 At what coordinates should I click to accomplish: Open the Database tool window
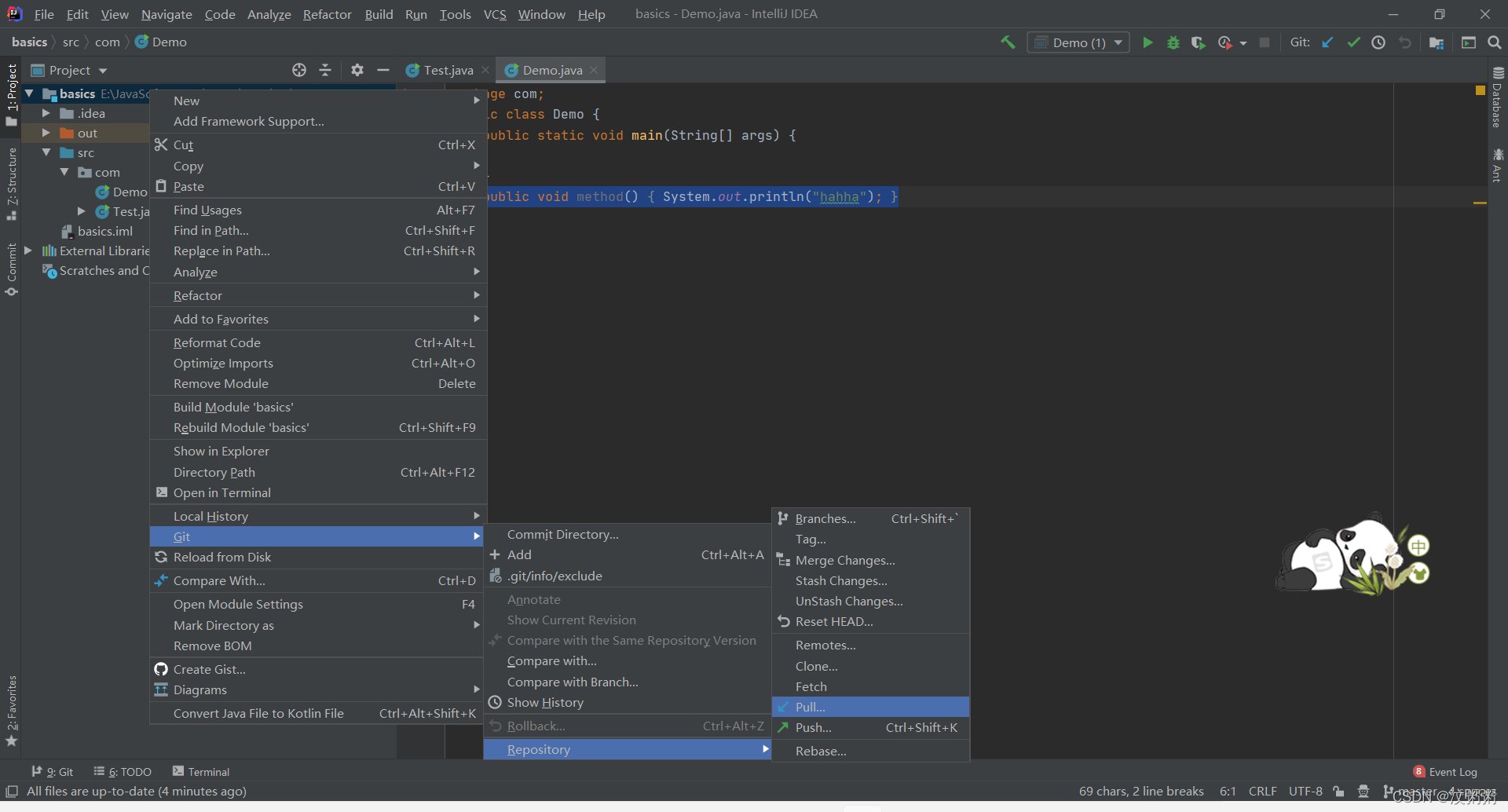1498,98
